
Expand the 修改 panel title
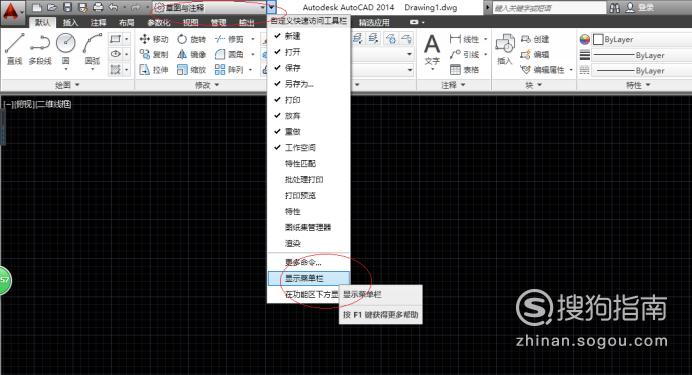pyautogui.click(x=207, y=85)
